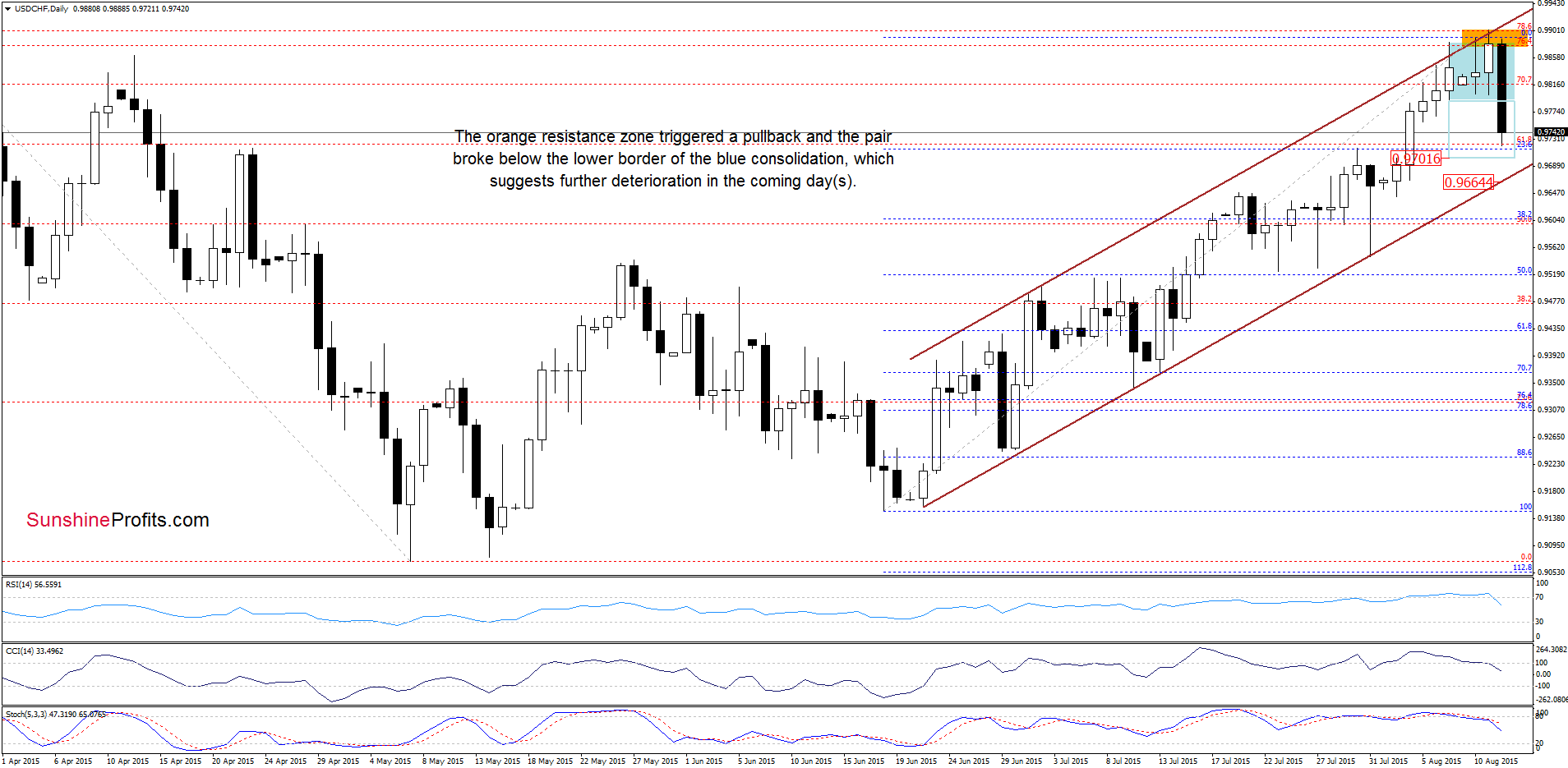Click the orange resistance zone rectangle
The width and height of the screenshot is (1568, 768).
[x=1495, y=38]
